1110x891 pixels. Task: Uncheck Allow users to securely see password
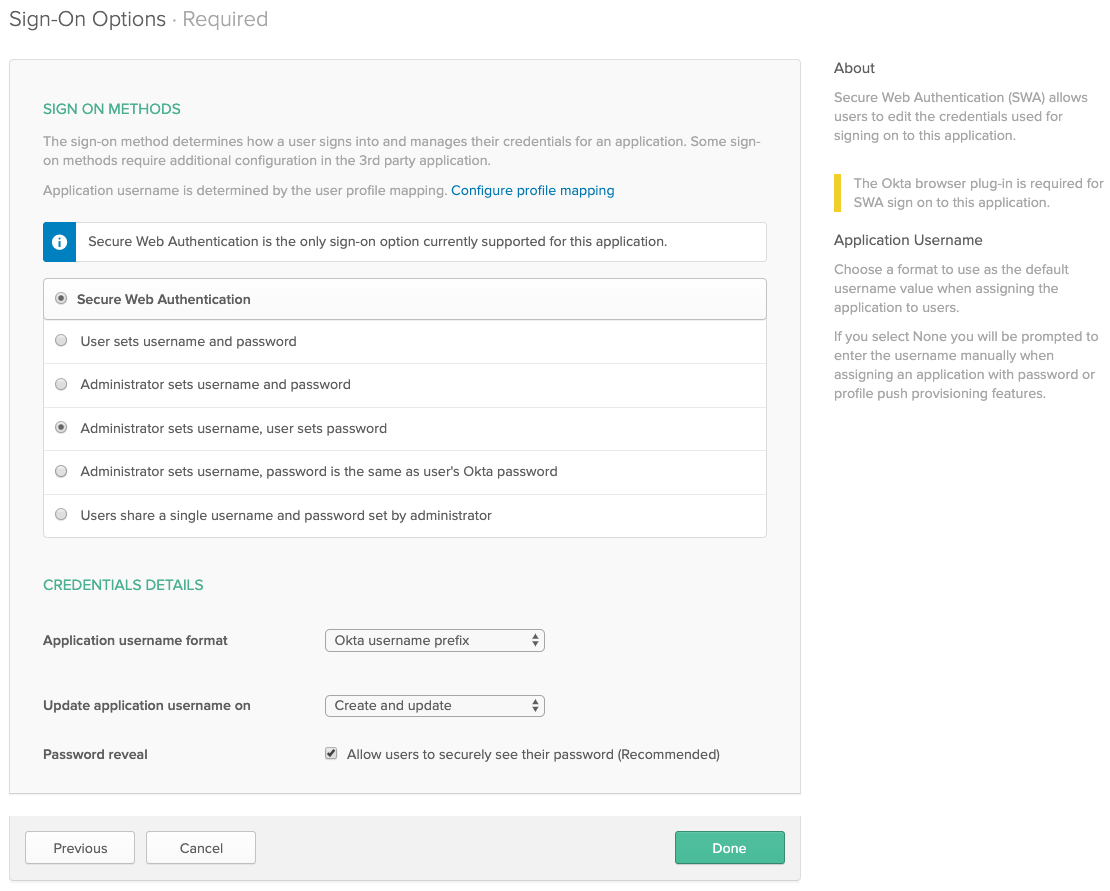click(331, 754)
